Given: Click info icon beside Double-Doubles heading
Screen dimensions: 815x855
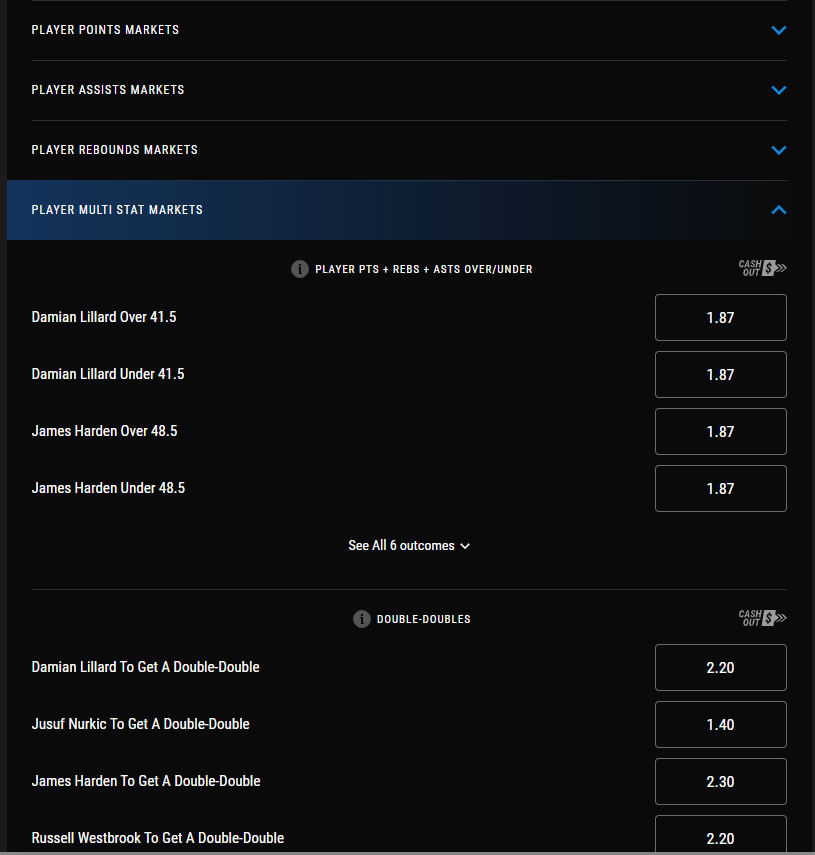Looking at the screenshot, I should point(362,619).
